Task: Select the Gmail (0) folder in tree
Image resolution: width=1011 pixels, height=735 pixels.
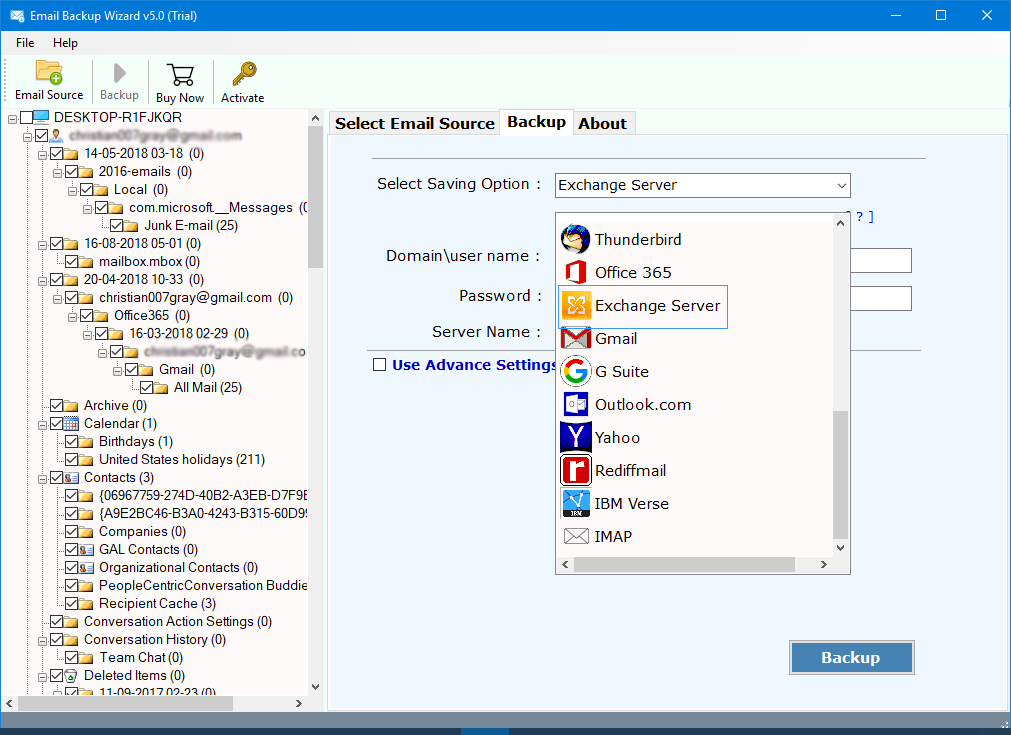Action: pos(187,369)
